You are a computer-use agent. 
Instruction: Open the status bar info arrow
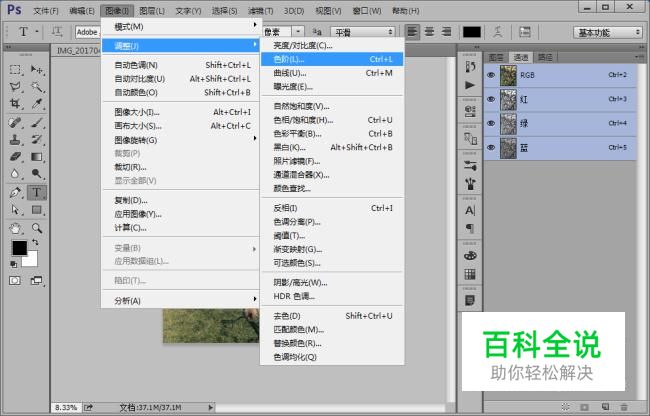click(211, 408)
